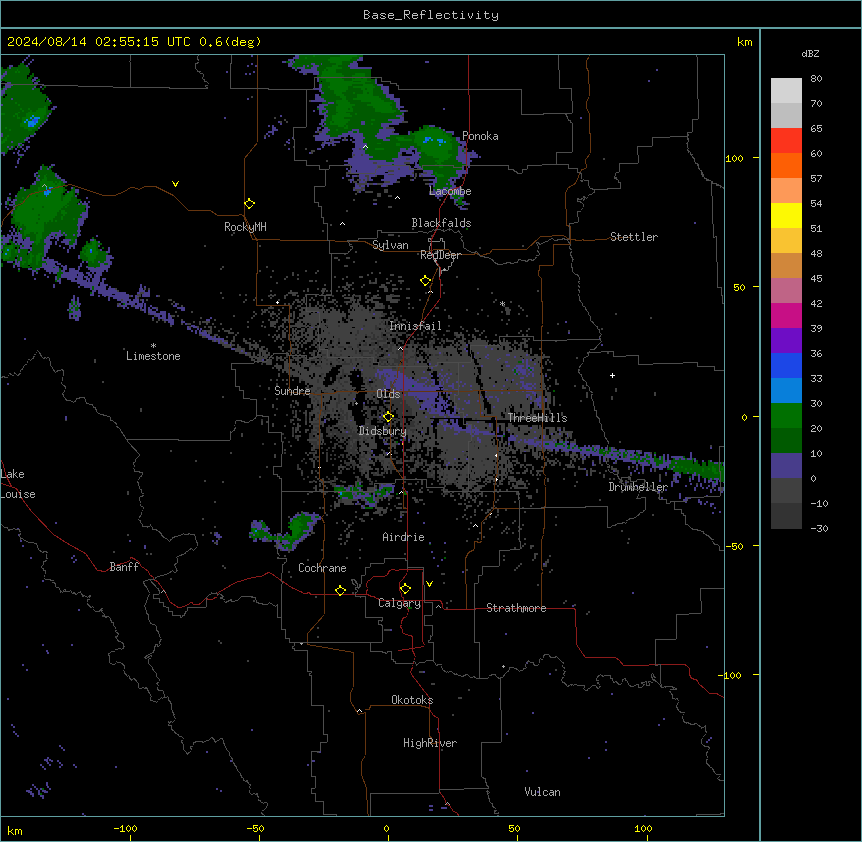
Task: Click the Didsbury city label
Action: (x=382, y=431)
